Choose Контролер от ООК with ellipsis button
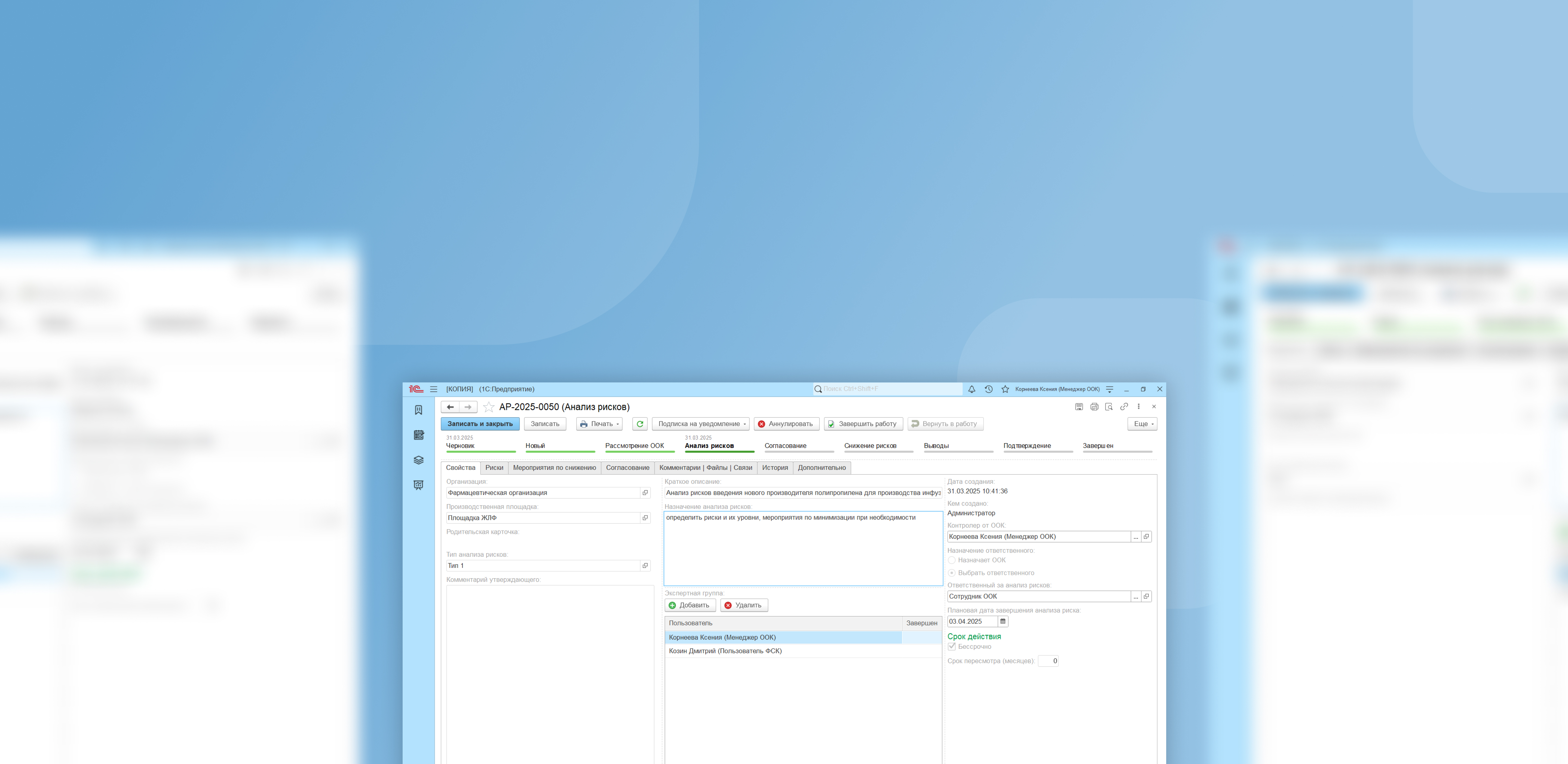The image size is (1568, 764). tap(1136, 537)
